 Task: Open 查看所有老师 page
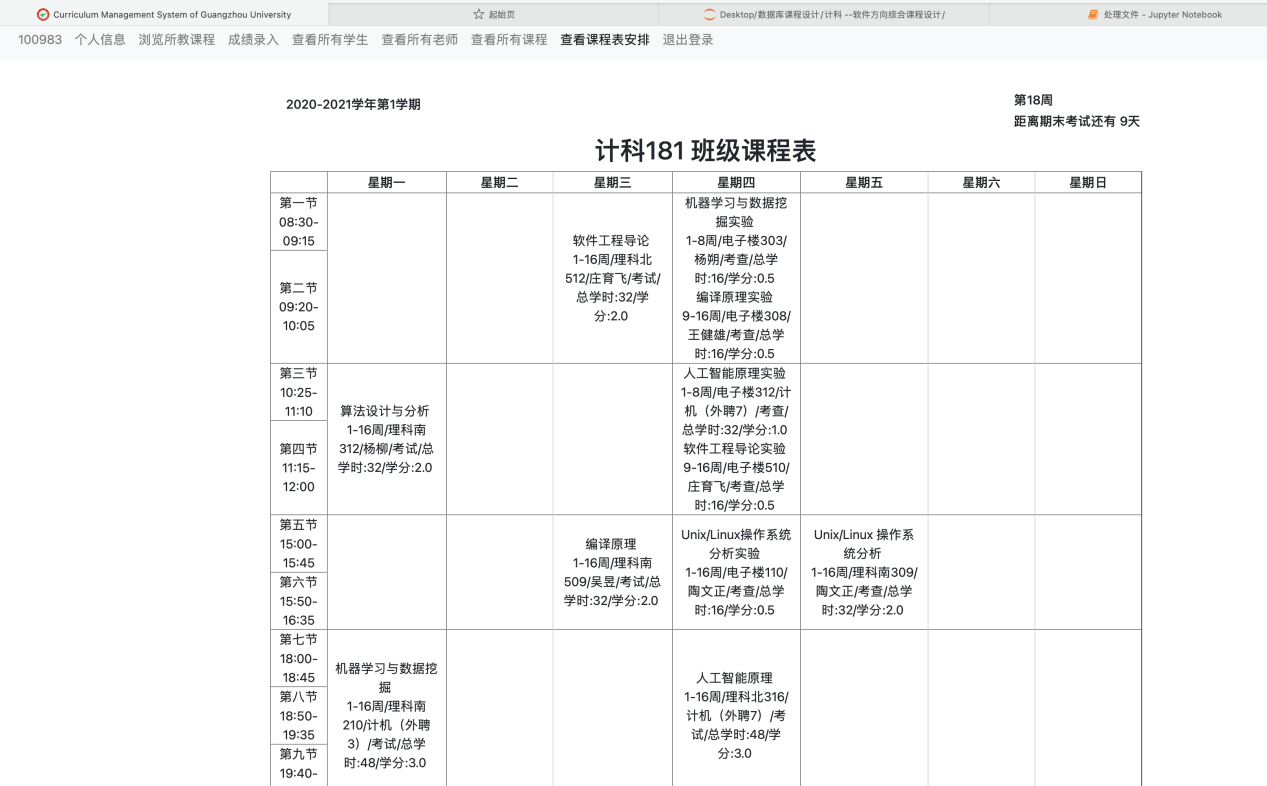tap(420, 40)
